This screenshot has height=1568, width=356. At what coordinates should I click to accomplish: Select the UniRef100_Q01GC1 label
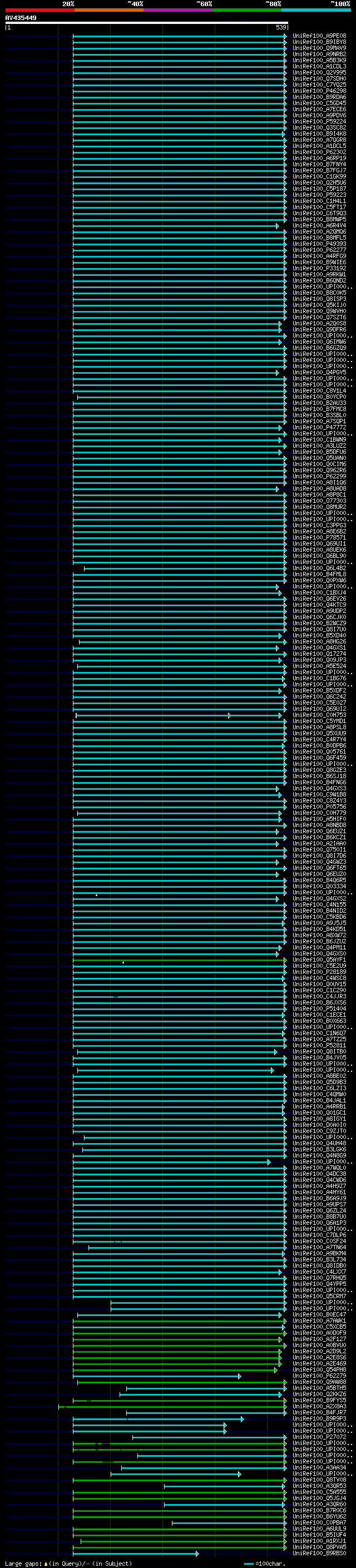pyautogui.click(x=319, y=1112)
